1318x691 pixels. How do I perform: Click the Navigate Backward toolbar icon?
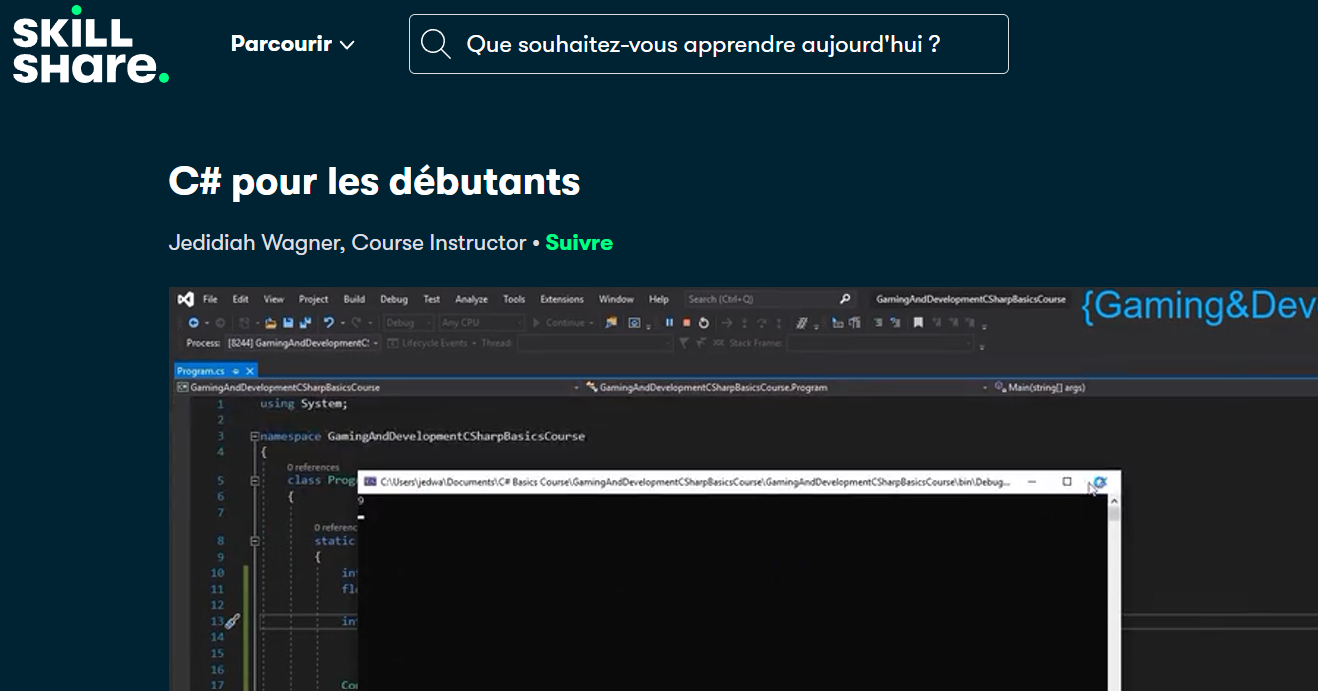point(193,323)
